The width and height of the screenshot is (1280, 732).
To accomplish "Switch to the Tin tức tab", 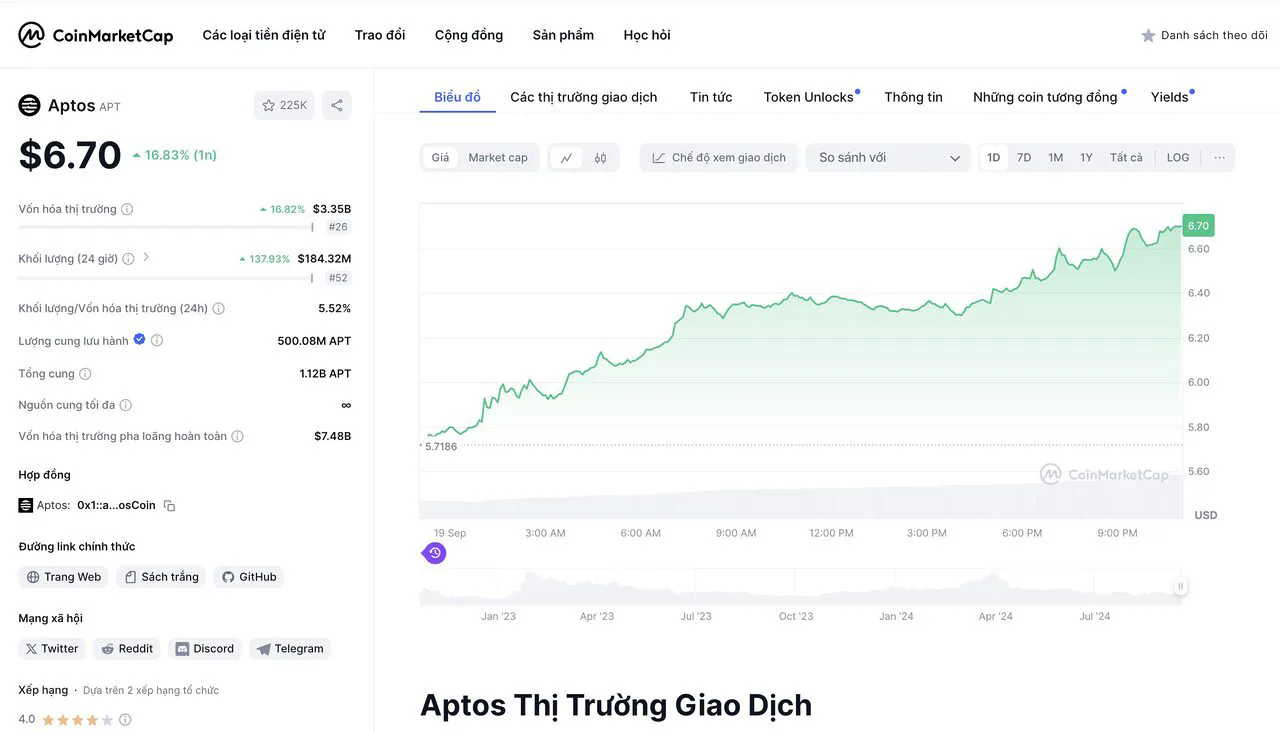I will click(710, 97).
